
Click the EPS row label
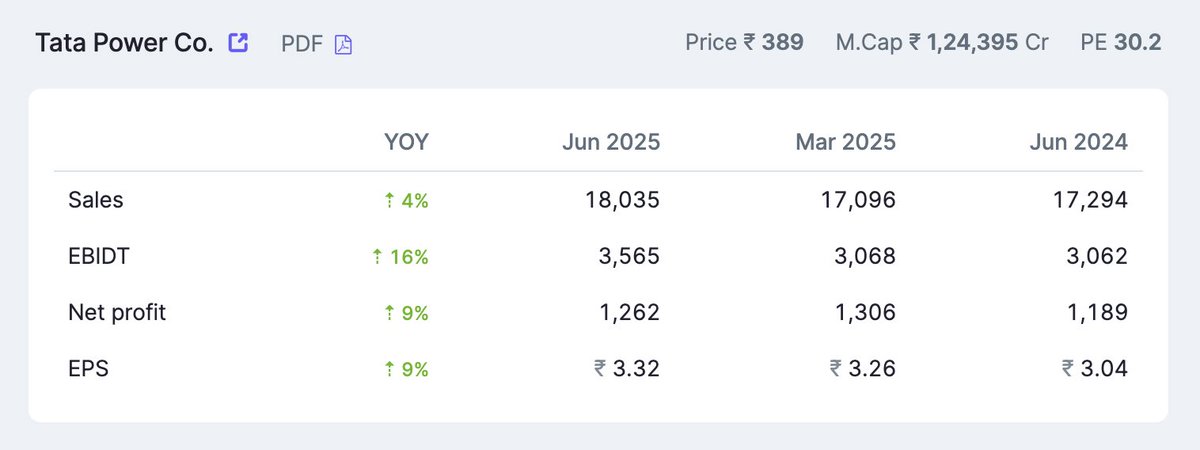point(88,369)
